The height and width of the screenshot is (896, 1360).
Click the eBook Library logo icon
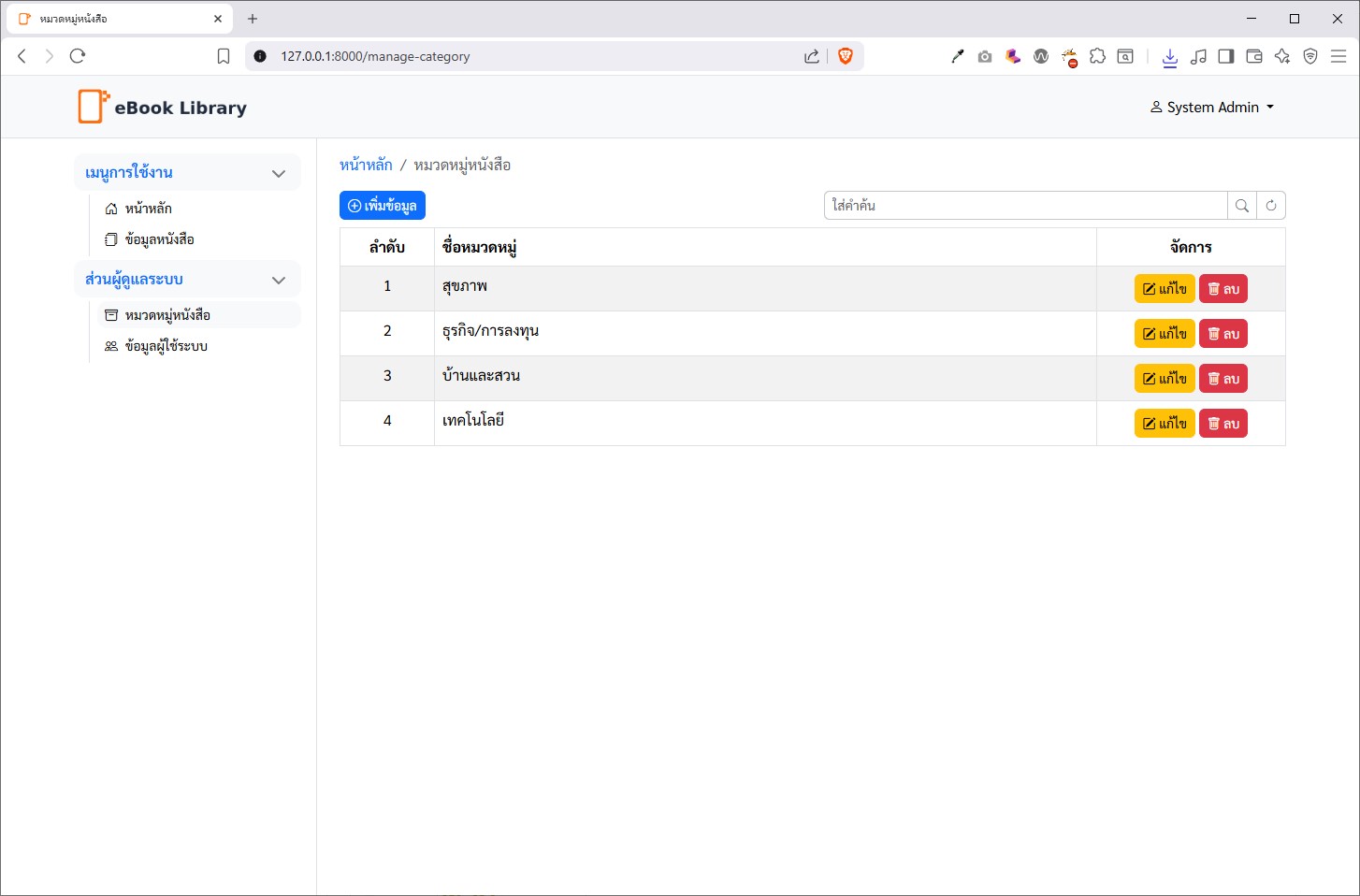click(93, 107)
